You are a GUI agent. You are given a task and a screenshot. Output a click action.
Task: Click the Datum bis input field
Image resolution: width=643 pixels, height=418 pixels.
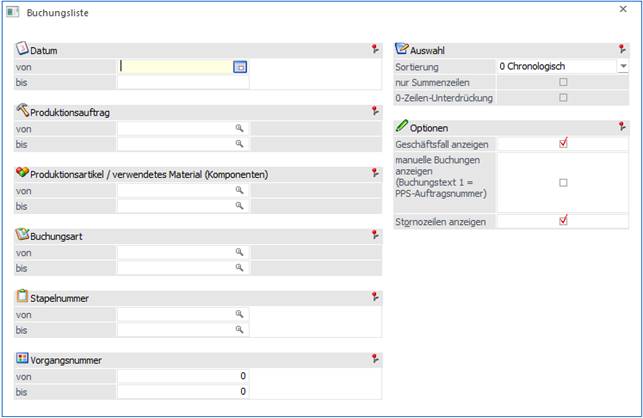pyautogui.click(x=182, y=82)
